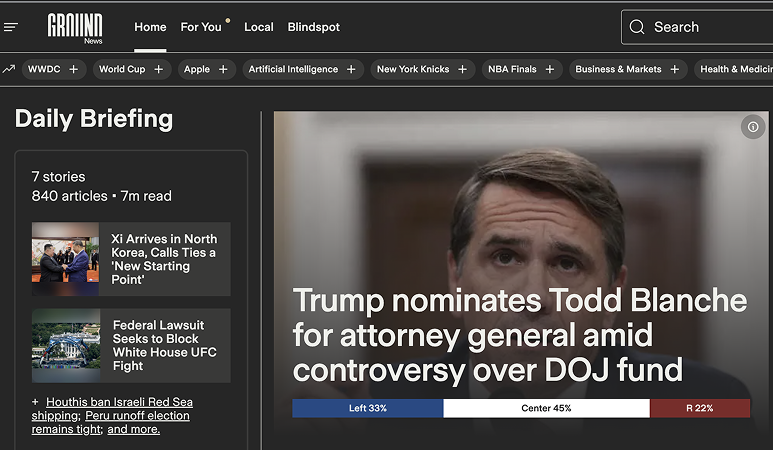Follow Apple topic via plus icon
The image size is (773, 450).
pos(223,69)
